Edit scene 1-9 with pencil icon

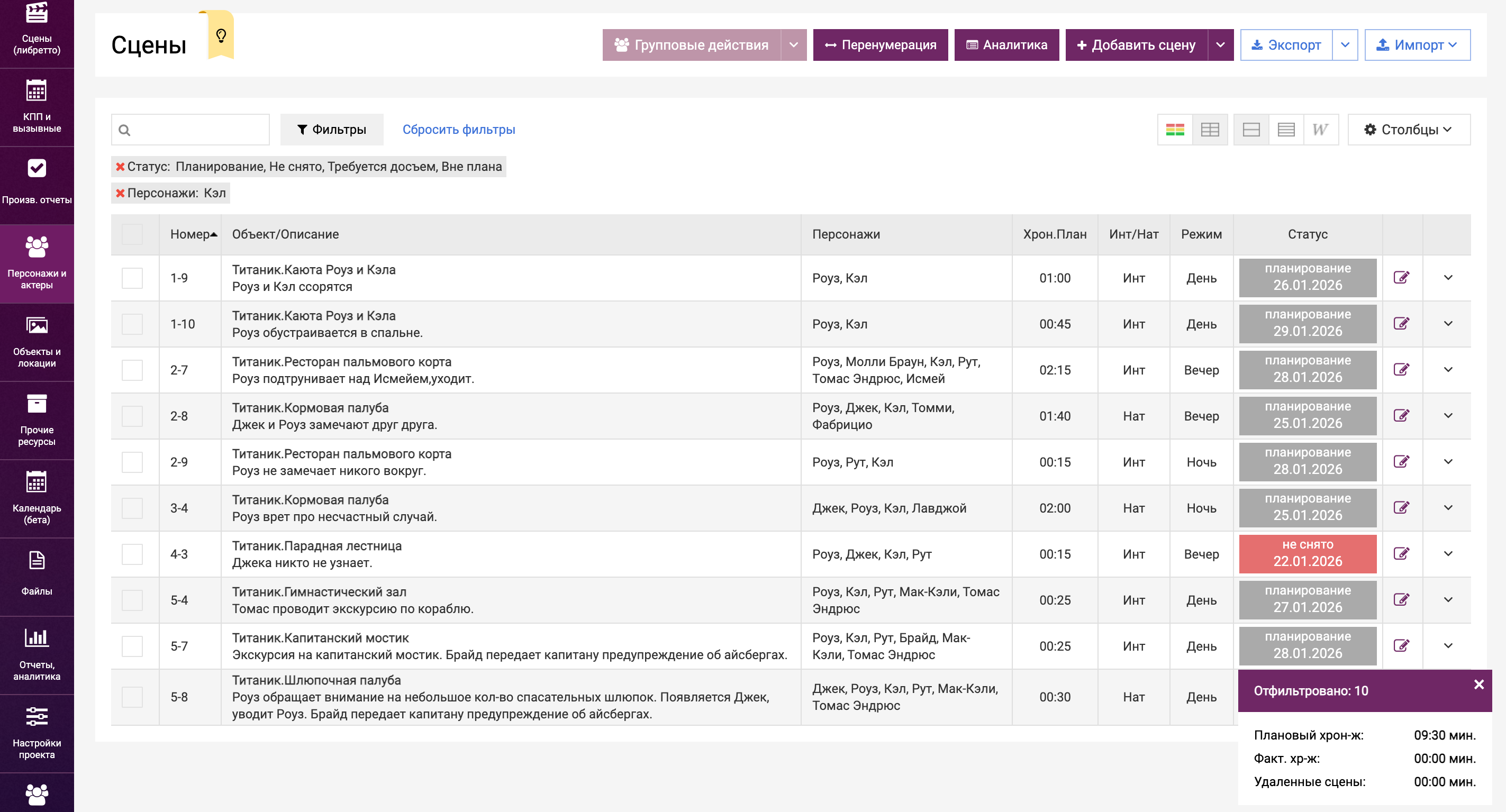coord(1401,278)
